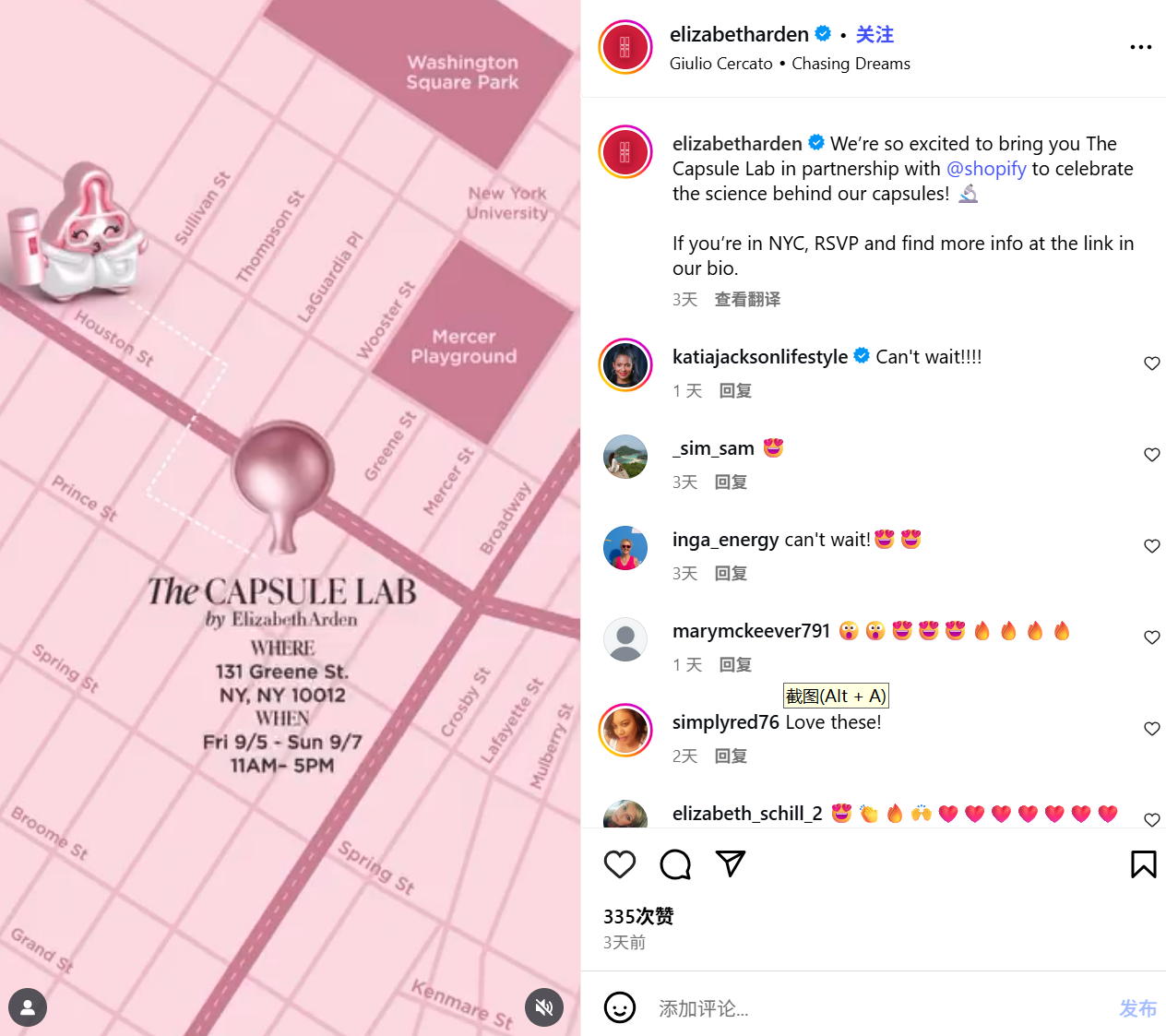
Task: Follow elizabetharden with 关注 button
Action: tap(874, 35)
